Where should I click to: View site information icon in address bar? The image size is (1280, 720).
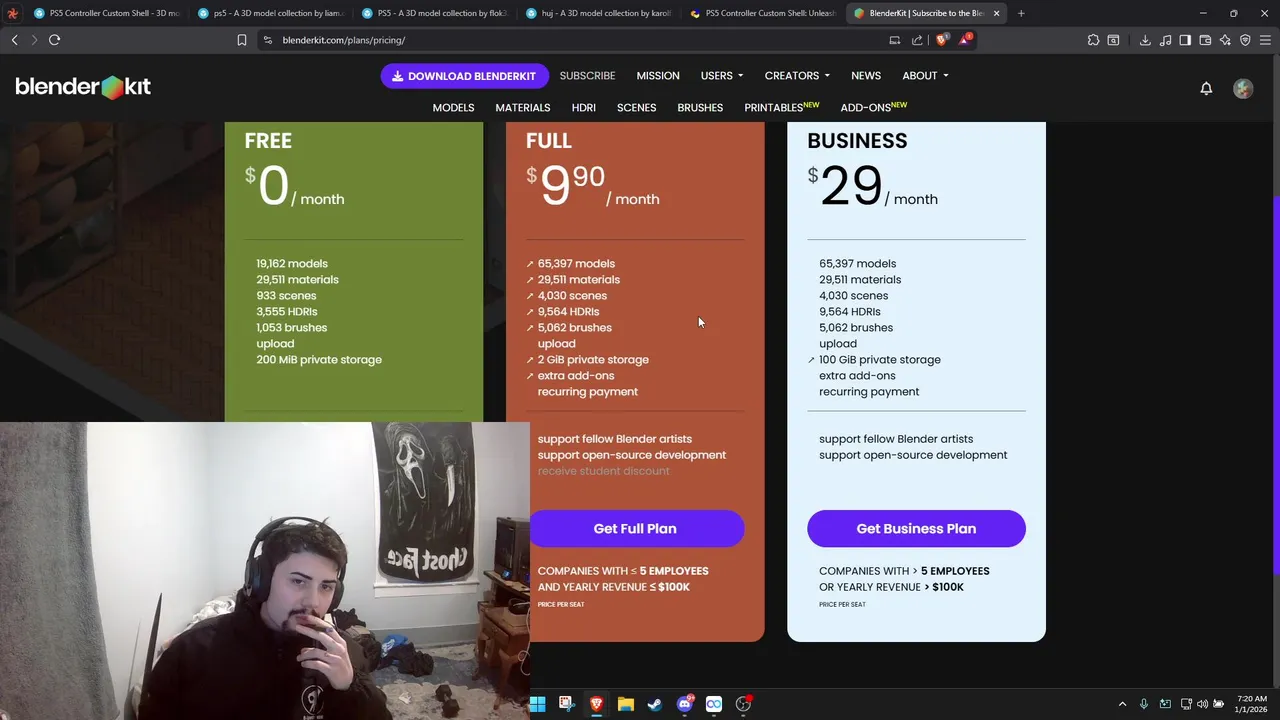point(267,40)
